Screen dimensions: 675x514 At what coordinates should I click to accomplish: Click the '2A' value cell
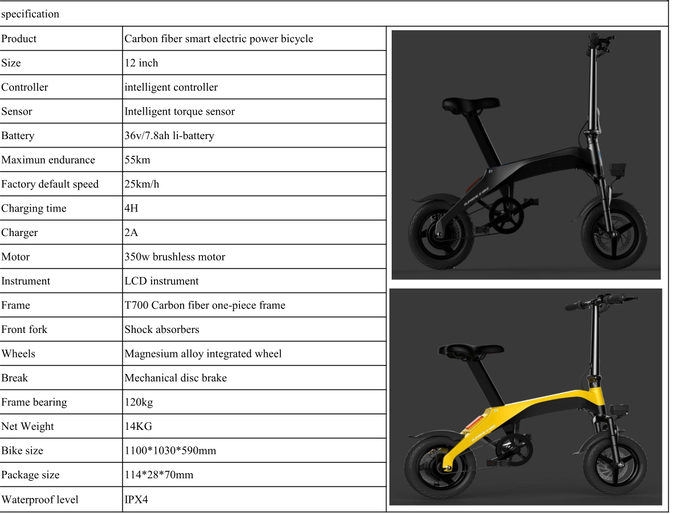click(x=254, y=232)
